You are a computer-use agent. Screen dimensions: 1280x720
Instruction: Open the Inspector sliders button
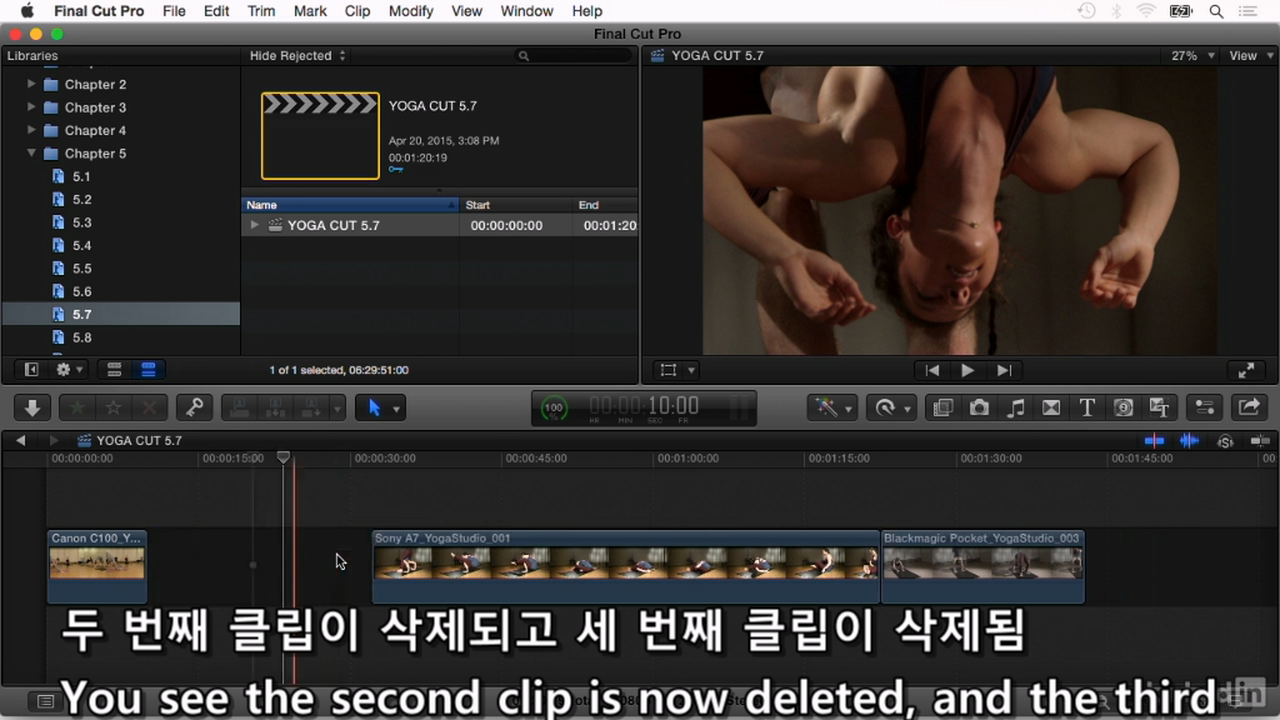pos(1205,408)
